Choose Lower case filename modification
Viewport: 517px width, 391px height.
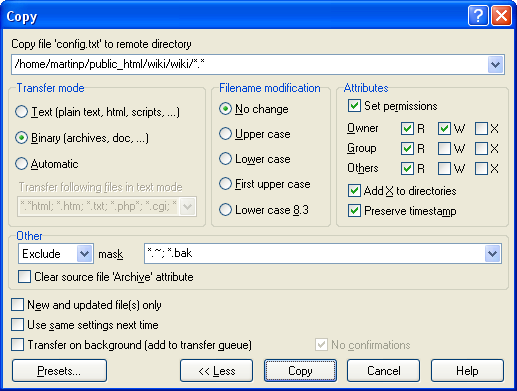(x=225, y=159)
